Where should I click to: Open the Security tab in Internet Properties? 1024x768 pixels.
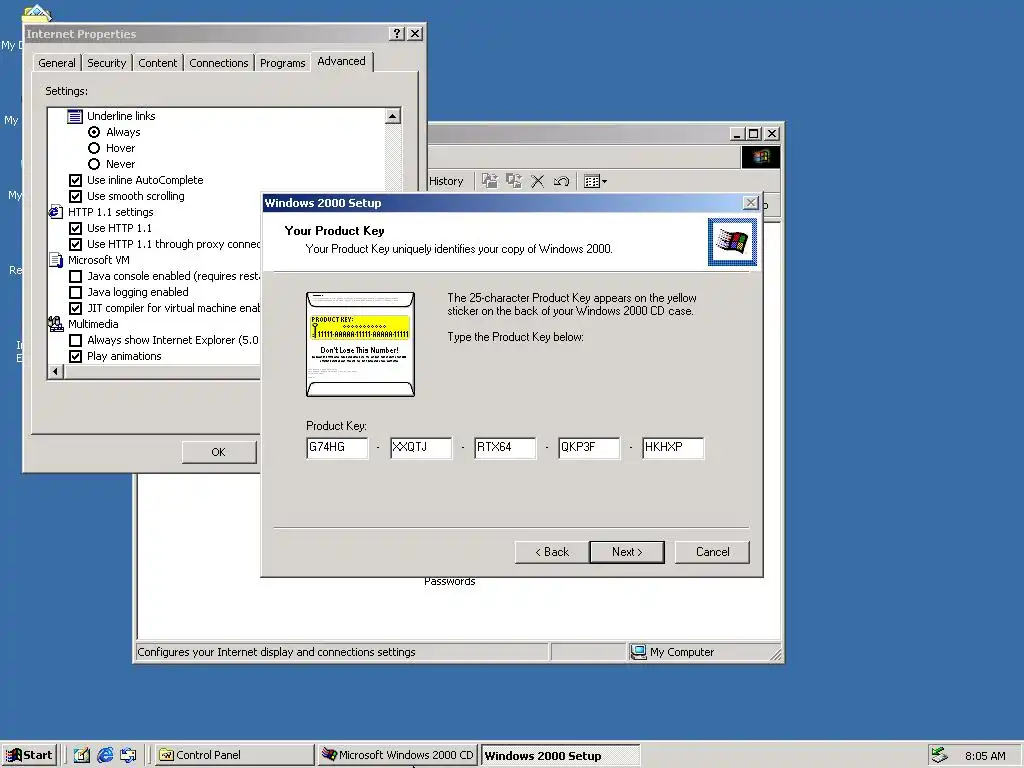(x=106, y=63)
